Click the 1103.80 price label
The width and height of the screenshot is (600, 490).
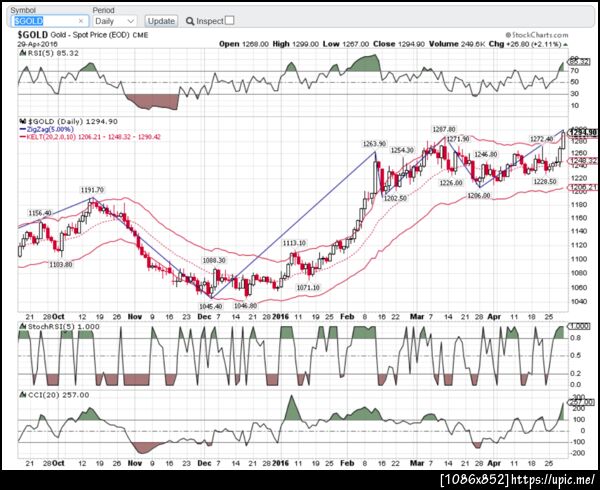pyautogui.click(x=60, y=264)
